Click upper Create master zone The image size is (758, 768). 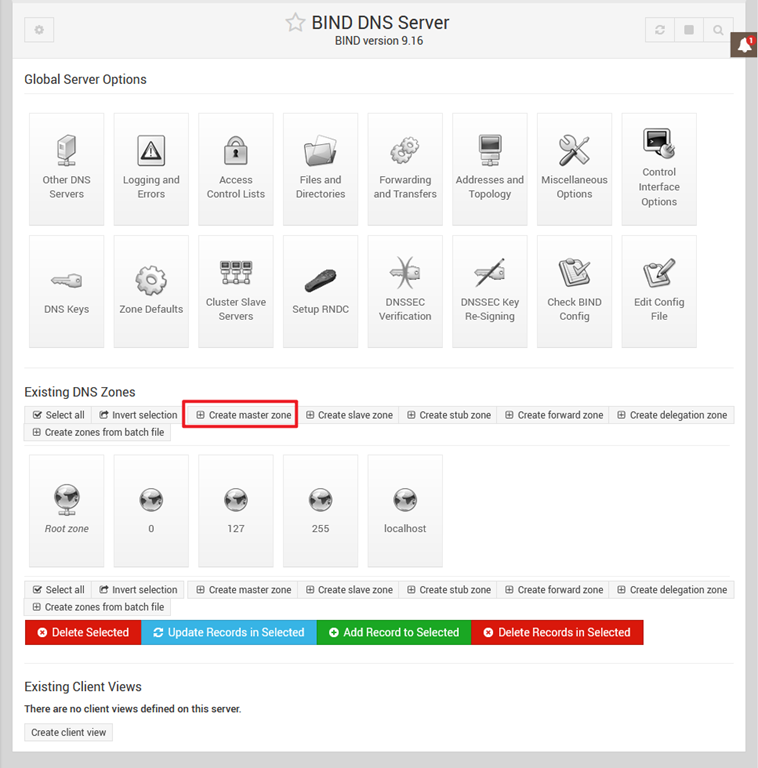243,415
